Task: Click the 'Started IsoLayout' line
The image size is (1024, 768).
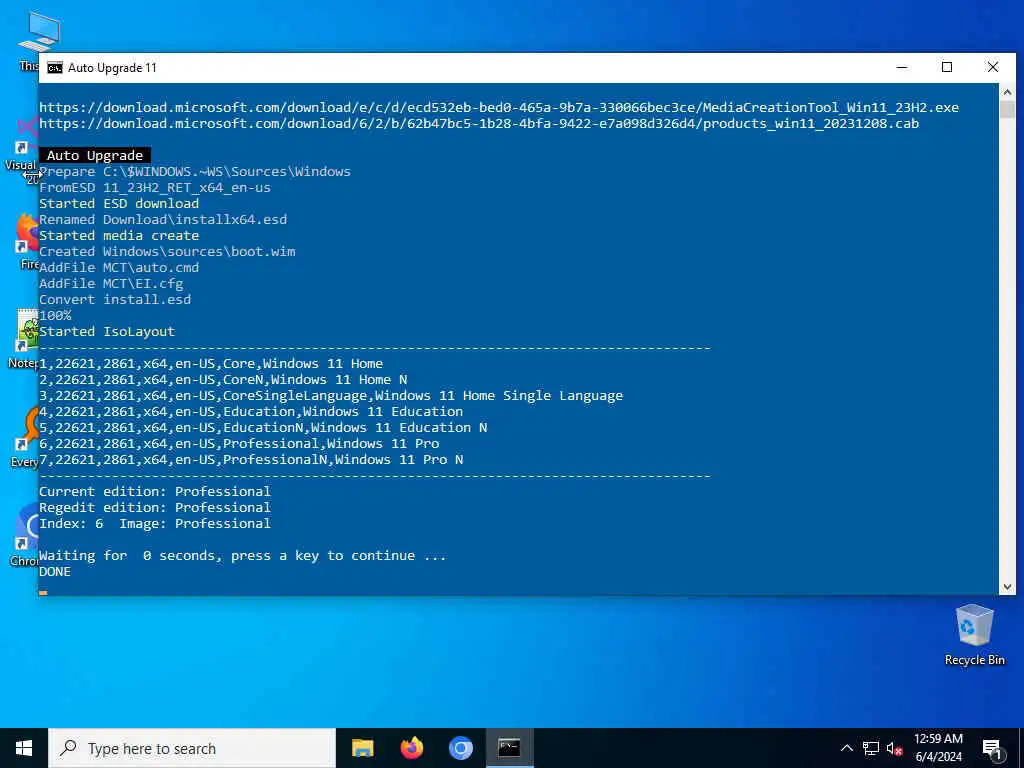Action: 107,331
